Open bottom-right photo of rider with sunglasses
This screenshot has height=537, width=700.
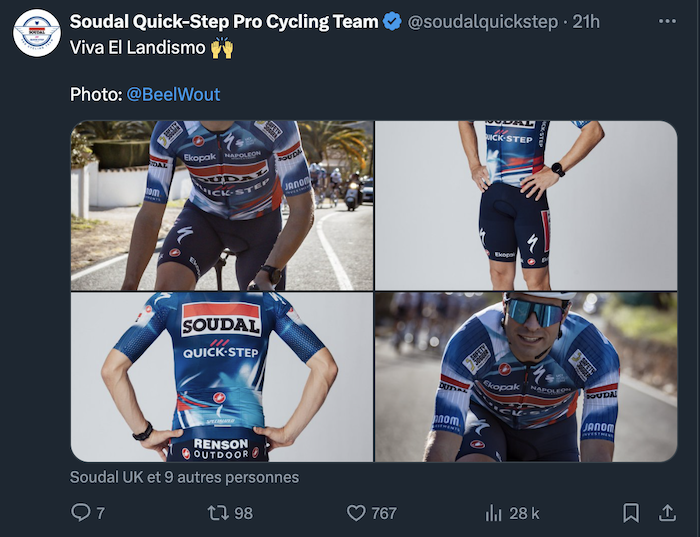coord(526,377)
